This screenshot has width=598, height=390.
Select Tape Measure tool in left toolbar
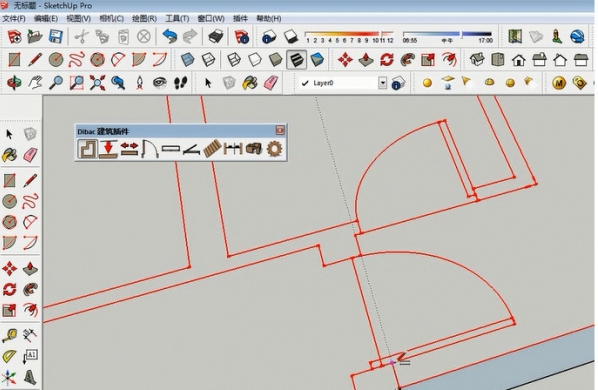coord(9,335)
